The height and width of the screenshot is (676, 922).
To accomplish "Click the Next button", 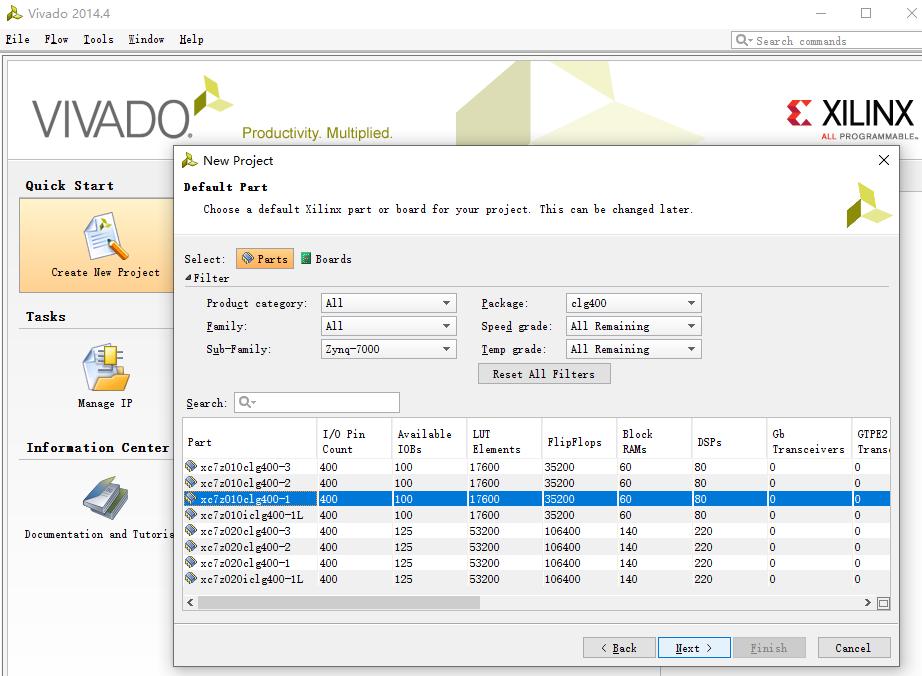I will point(694,647).
